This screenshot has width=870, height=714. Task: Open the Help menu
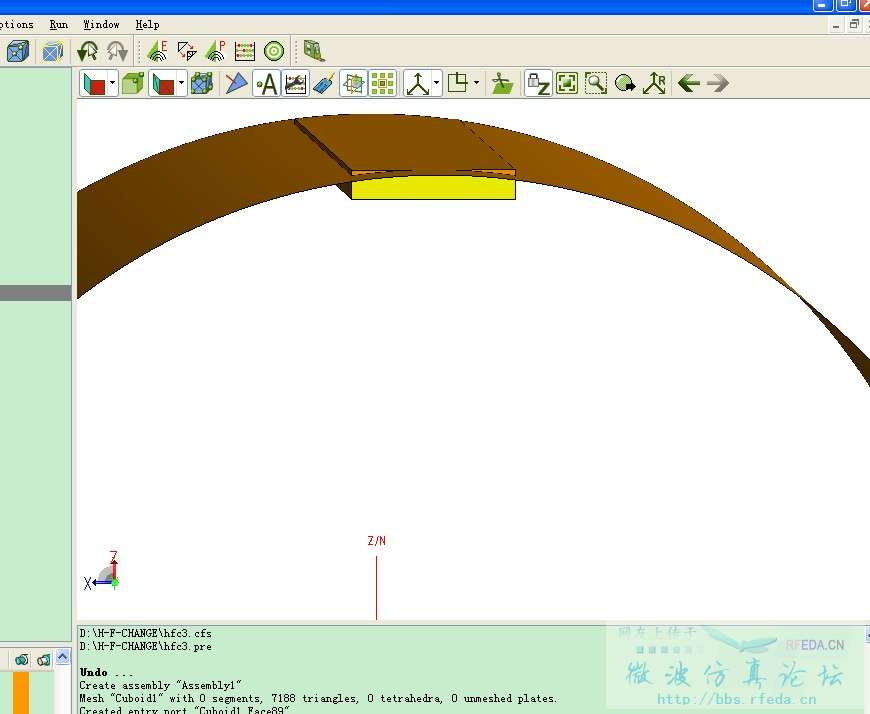pyautogui.click(x=148, y=24)
